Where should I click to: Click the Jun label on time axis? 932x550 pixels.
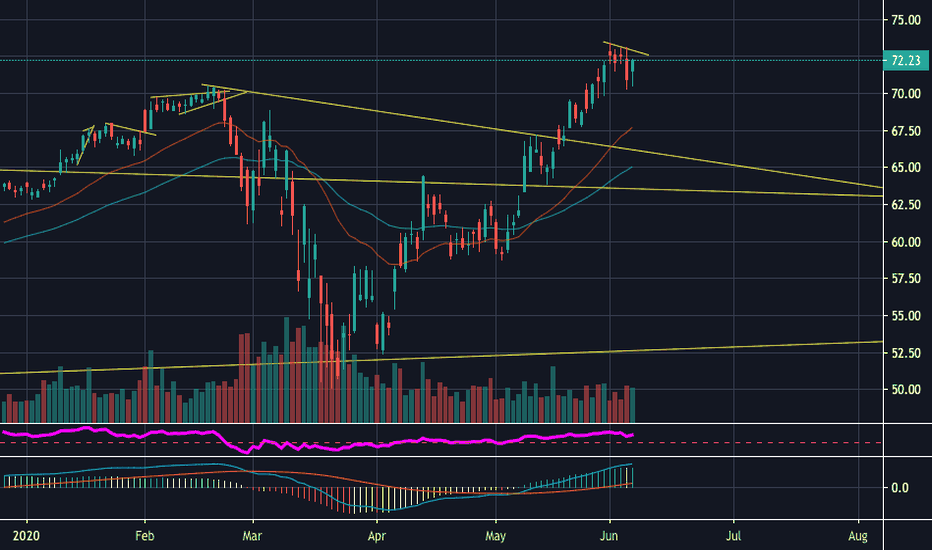609,536
